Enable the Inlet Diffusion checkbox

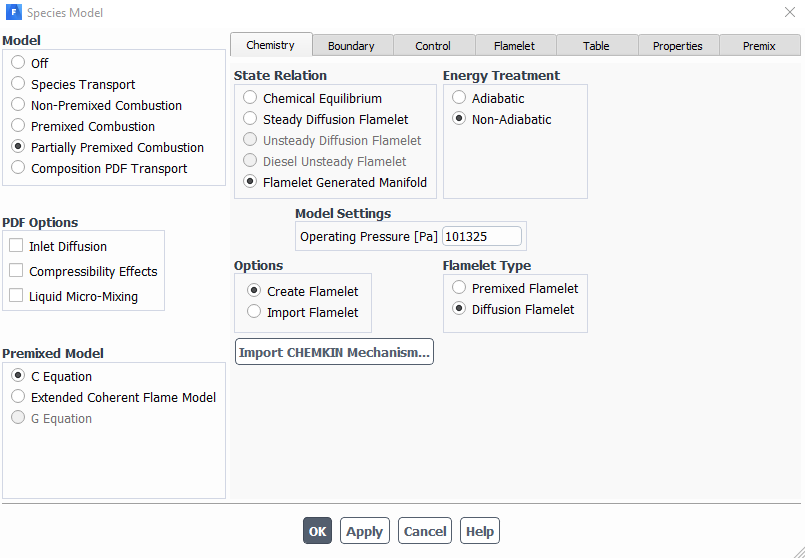click(16, 246)
